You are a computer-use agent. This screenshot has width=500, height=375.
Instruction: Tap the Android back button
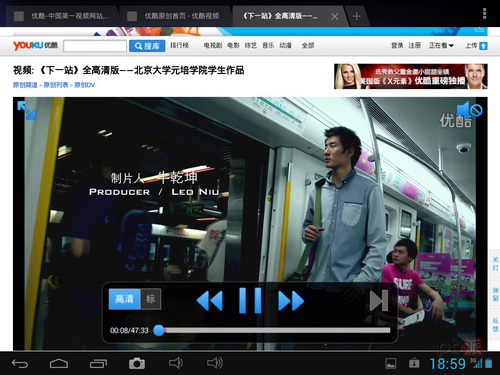[20, 363]
